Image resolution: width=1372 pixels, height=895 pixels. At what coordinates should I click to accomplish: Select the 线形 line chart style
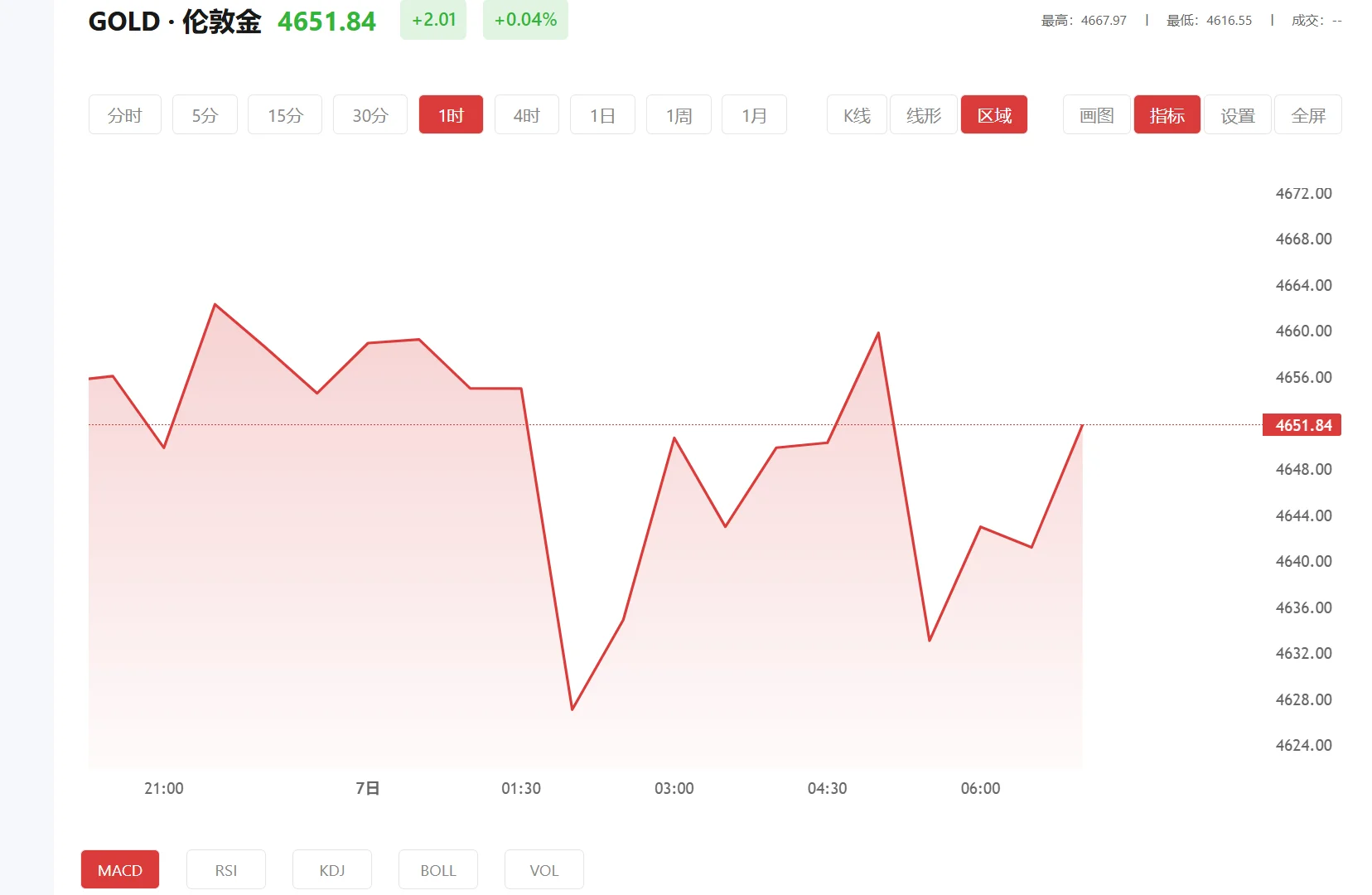click(922, 114)
